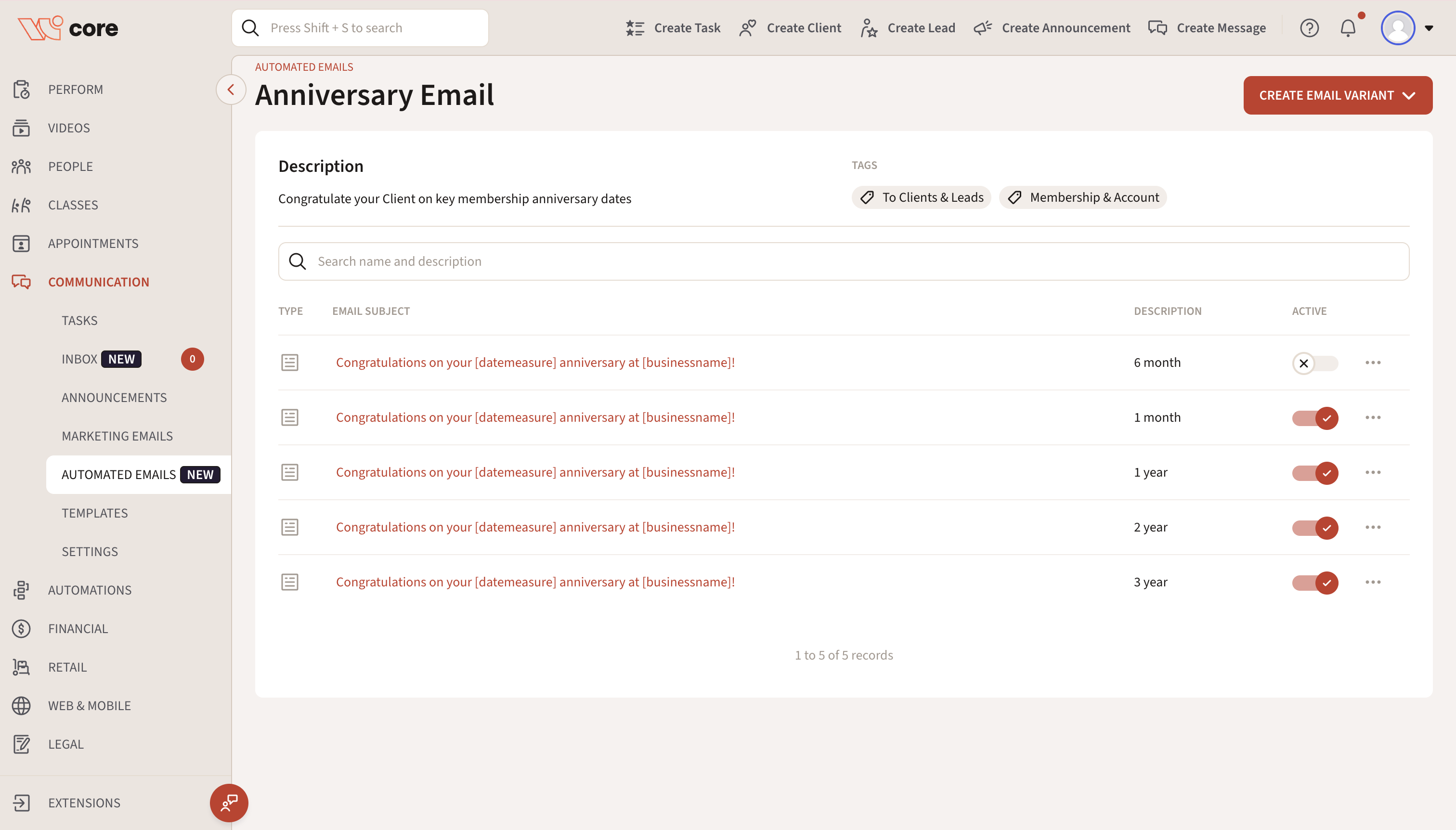Click the notifications bell icon
This screenshot has width=1456, height=830.
(1348, 28)
